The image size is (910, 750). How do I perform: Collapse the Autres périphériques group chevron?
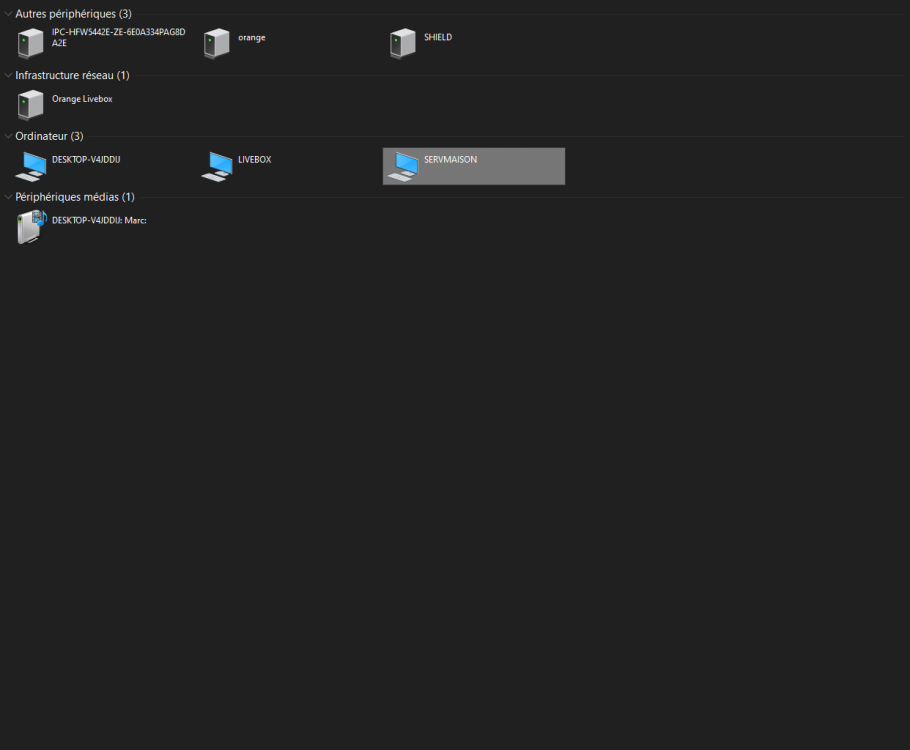point(8,14)
